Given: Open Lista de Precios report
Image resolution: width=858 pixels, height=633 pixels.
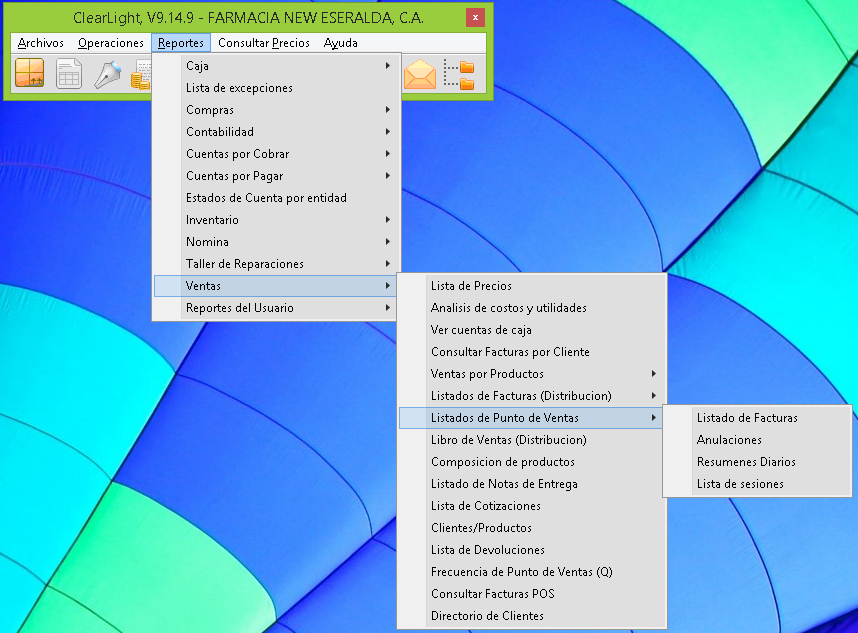Looking at the screenshot, I should click(x=471, y=286).
